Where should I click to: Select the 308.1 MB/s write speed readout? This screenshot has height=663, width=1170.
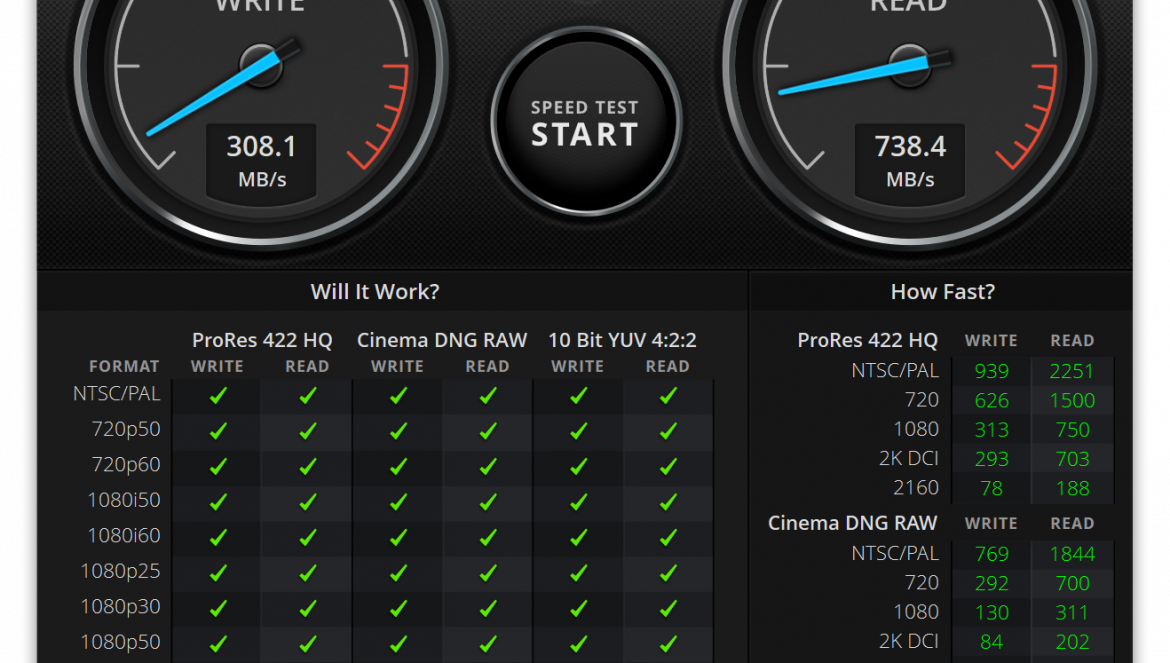coord(261,162)
